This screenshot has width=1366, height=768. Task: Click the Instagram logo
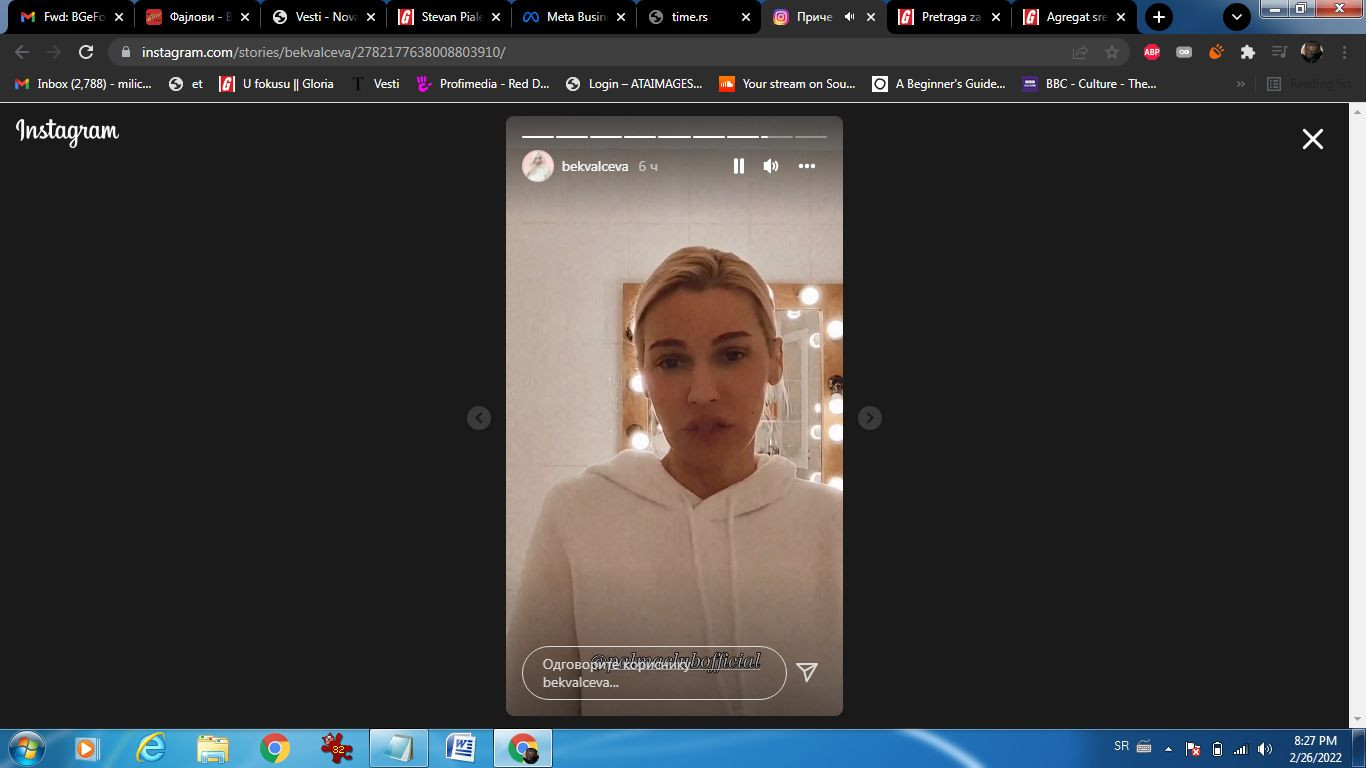tap(67, 131)
